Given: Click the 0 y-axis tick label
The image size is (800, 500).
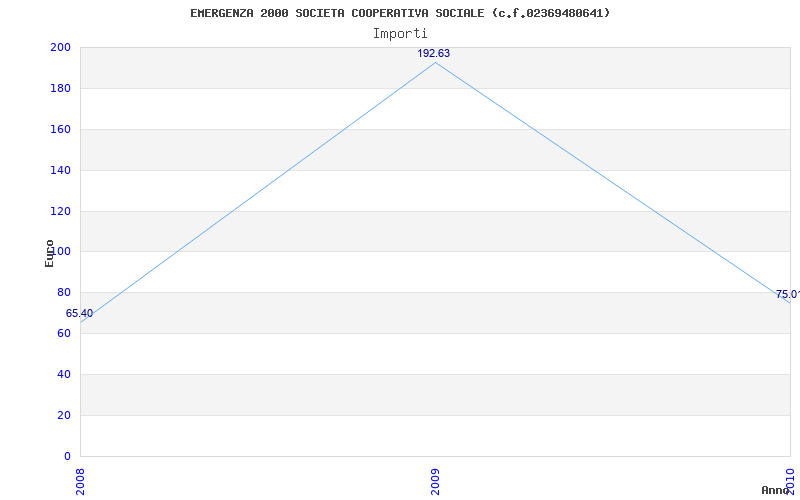Looking at the screenshot, I should point(67,456).
